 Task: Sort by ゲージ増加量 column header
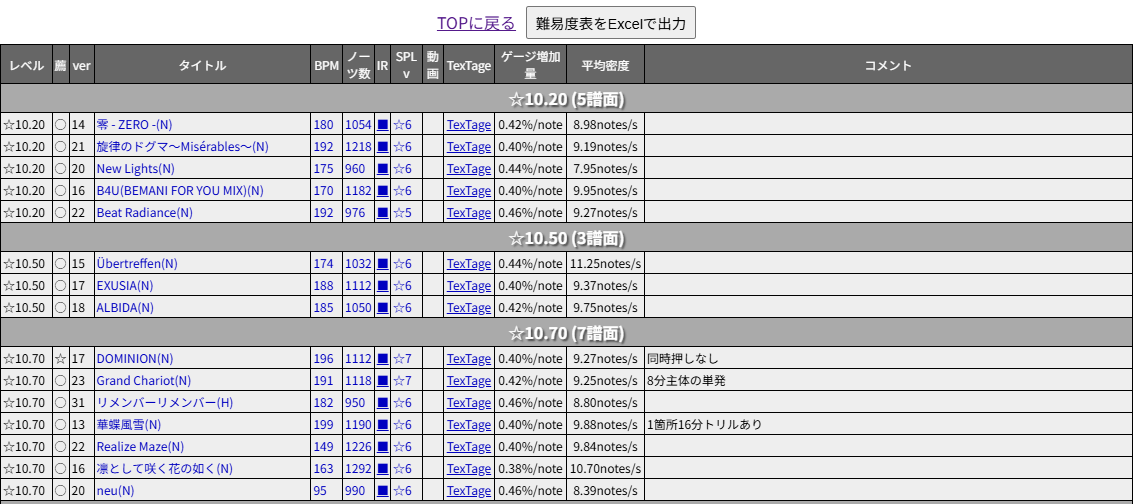pos(530,66)
